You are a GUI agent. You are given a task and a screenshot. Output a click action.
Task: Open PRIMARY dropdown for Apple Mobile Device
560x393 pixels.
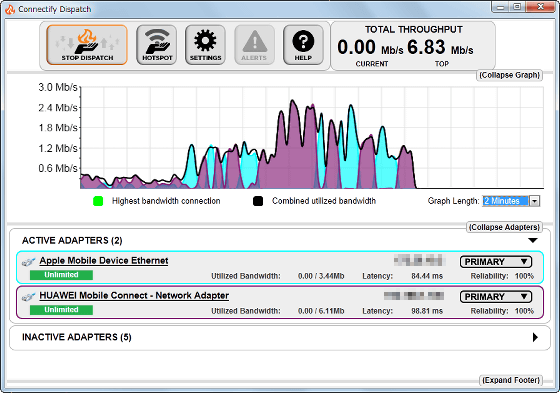point(496,262)
